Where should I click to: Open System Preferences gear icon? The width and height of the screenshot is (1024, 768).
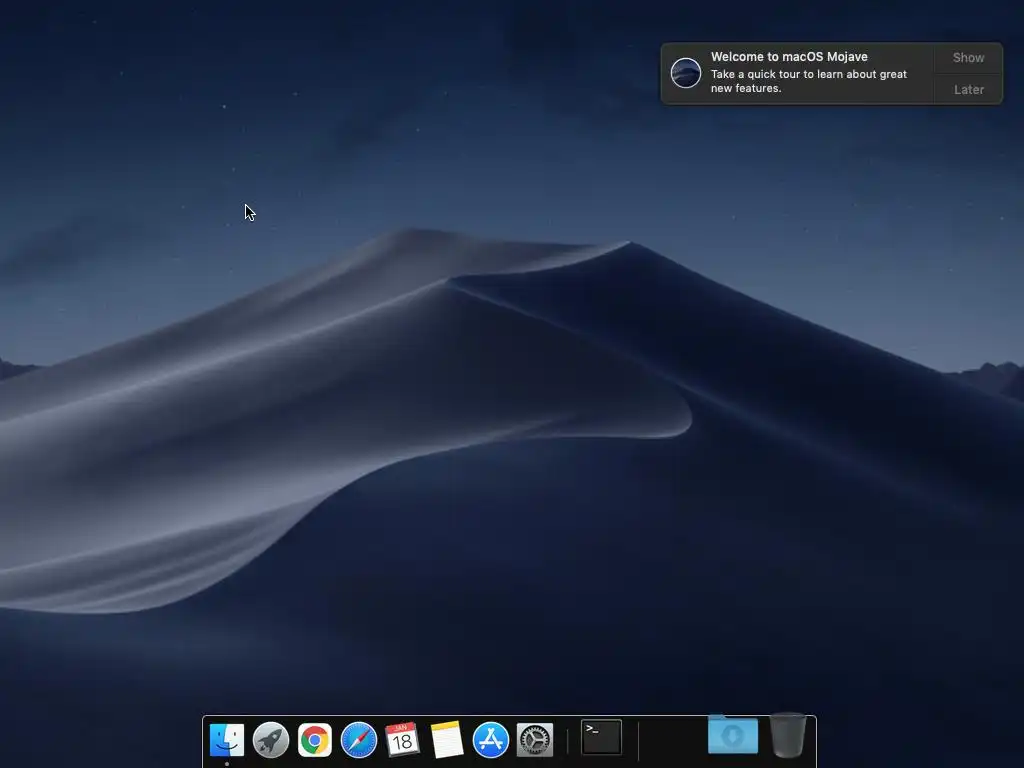coord(535,740)
